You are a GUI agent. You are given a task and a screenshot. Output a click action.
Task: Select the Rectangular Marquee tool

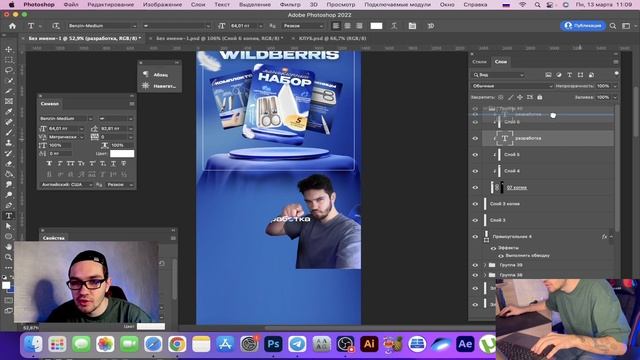(9, 60)
